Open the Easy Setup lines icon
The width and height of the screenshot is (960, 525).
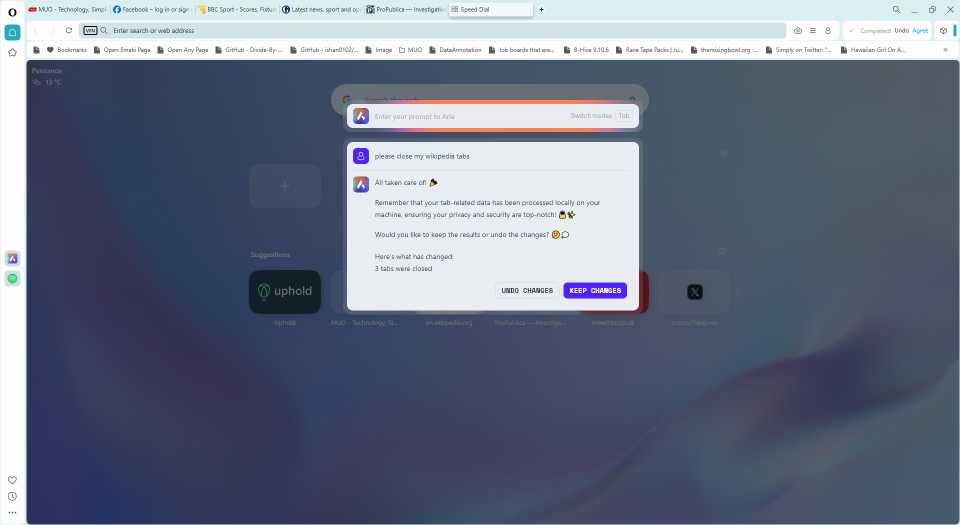pyautogui.click(x=812, y=30)
